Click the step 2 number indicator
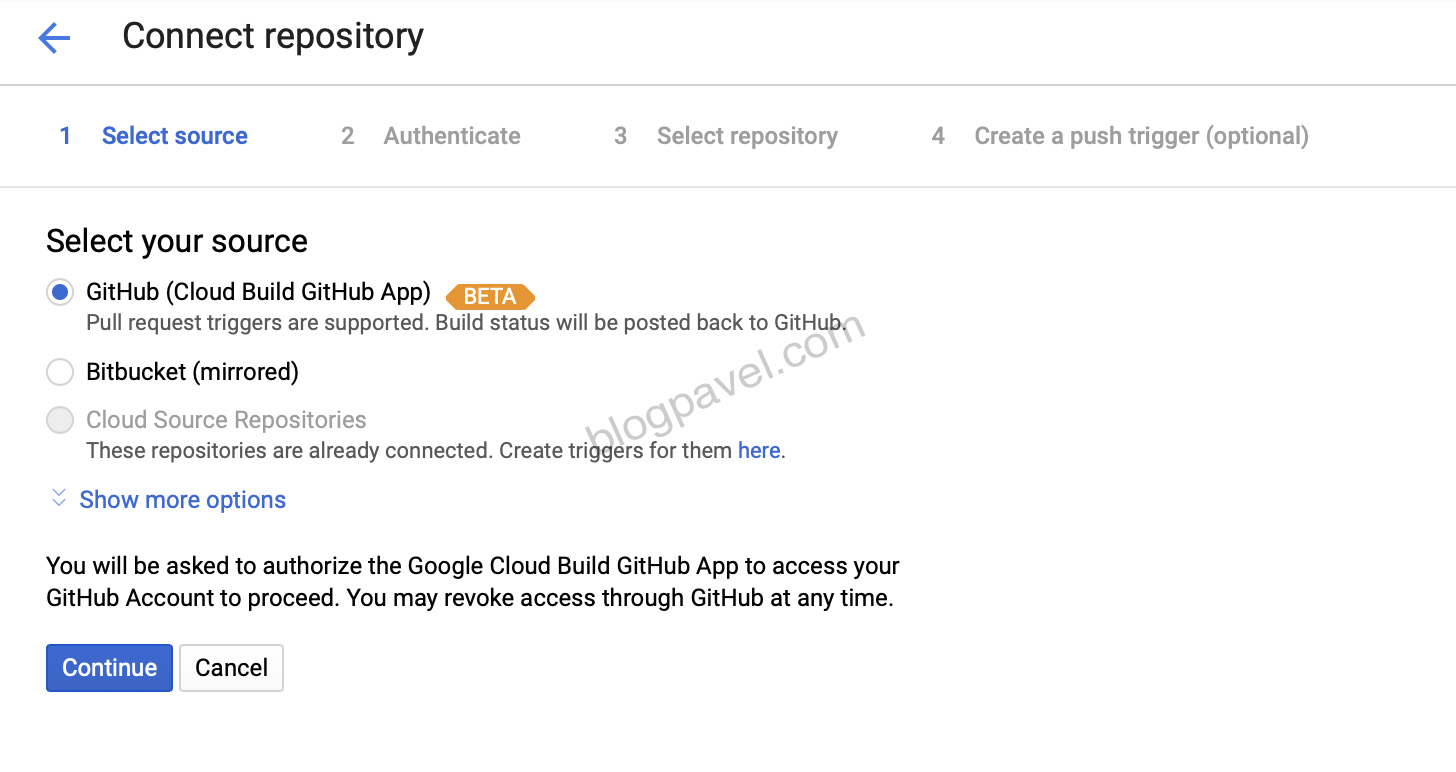1456x772 pixels. pyautogui.click(x=347, y=135)
